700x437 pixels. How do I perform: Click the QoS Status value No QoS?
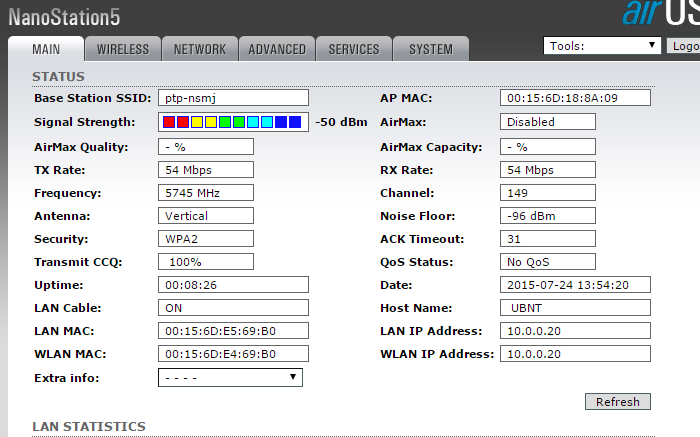click(548, 262)
